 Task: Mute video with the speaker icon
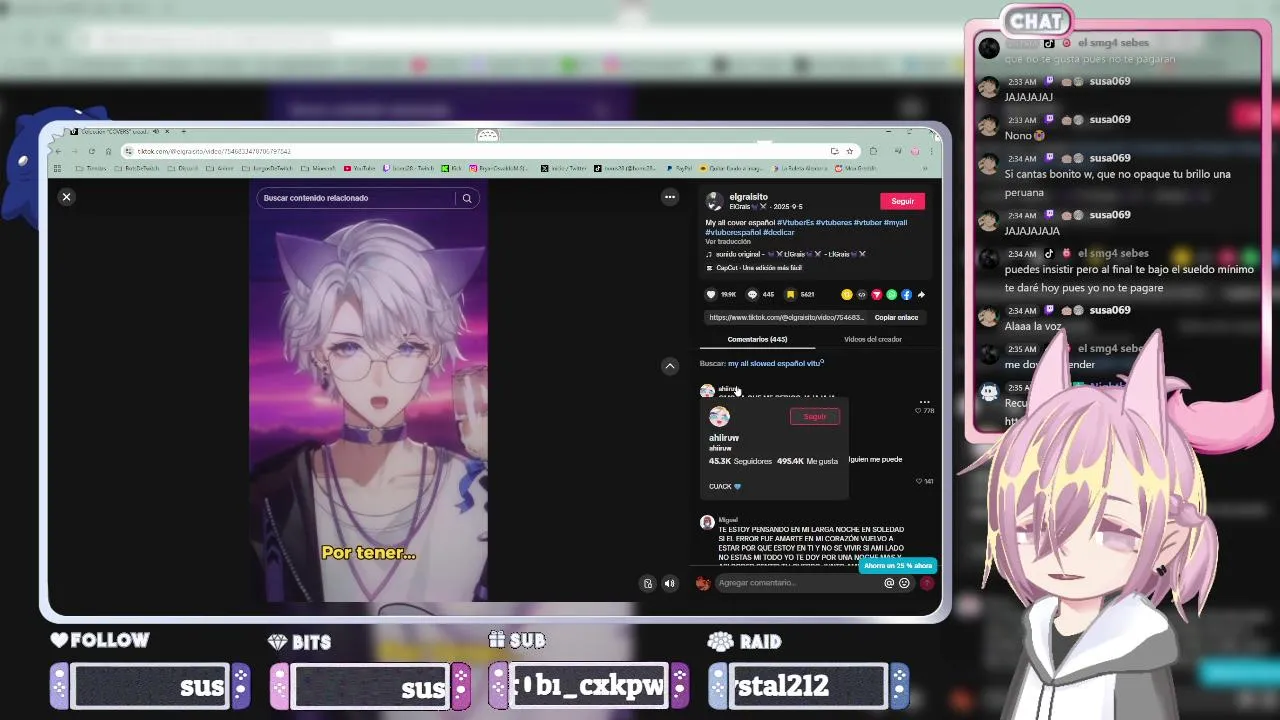669,583
